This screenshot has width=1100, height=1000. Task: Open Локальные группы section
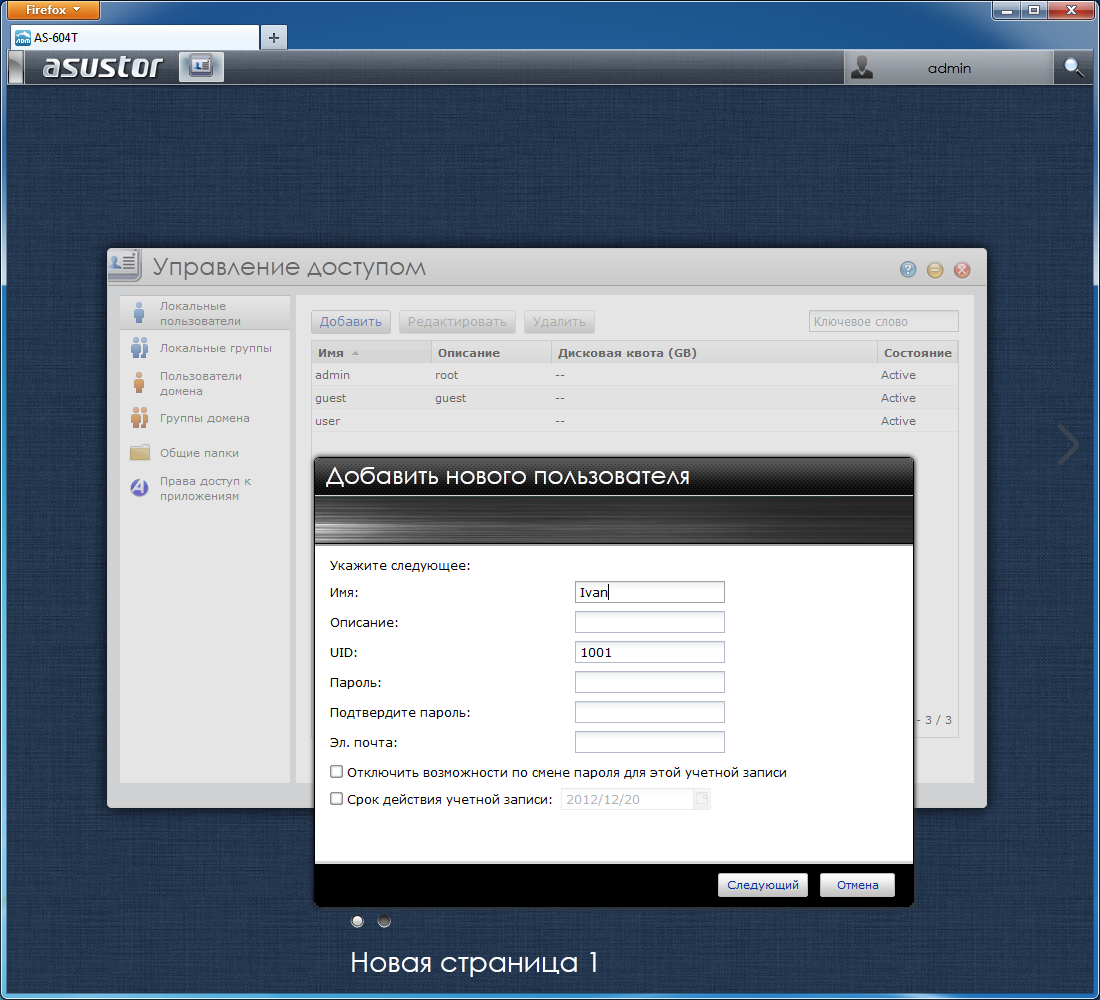205,348
